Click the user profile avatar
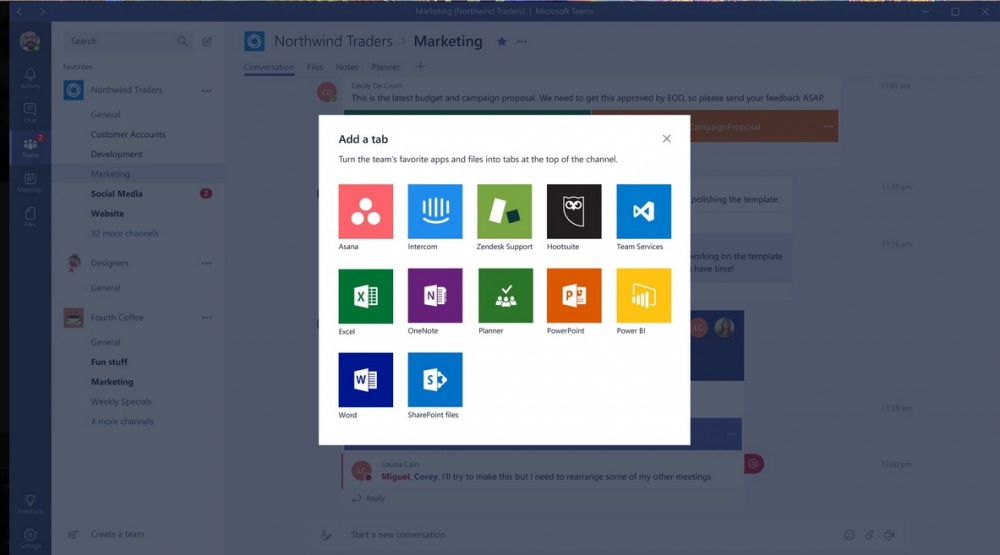 click(29, 41)
